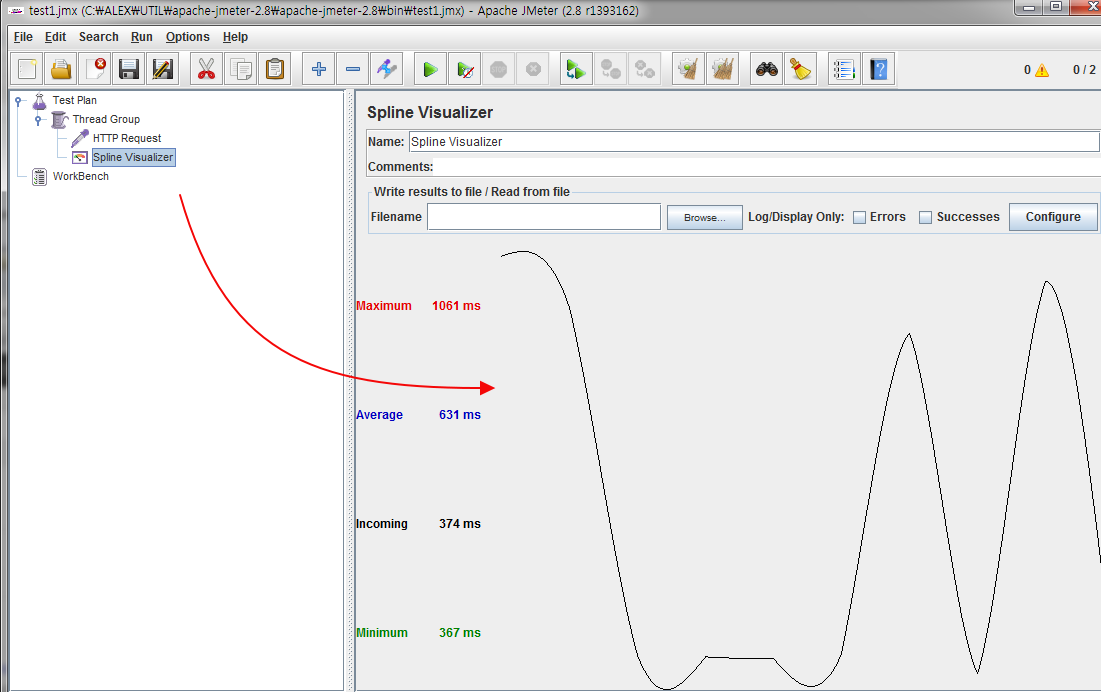The height and width of the screenshot is (692, 1101).
Task: Click the grayed Shutdown icon
Action: (x=533, y=69)
